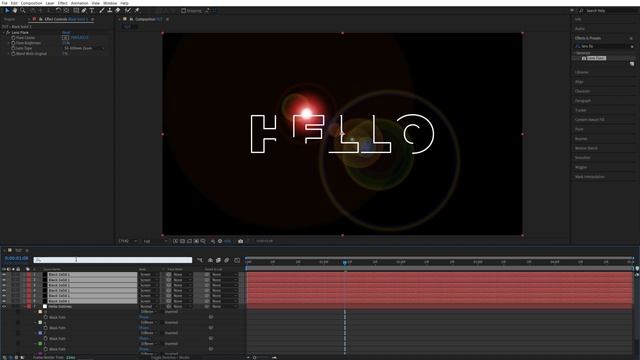Open the Content-Aware Fill panel

(x=589, y=120)
